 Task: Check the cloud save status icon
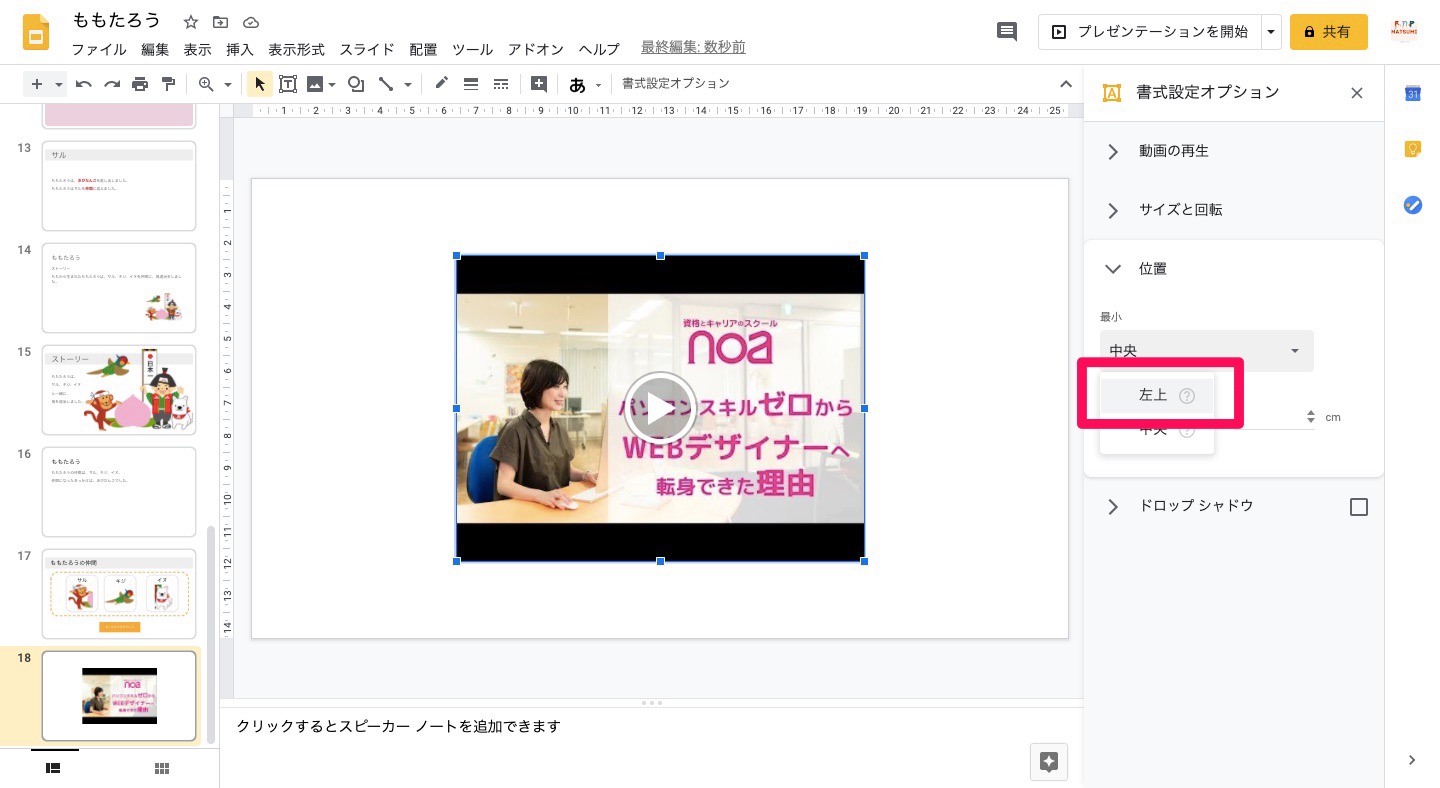coord(251,22)
